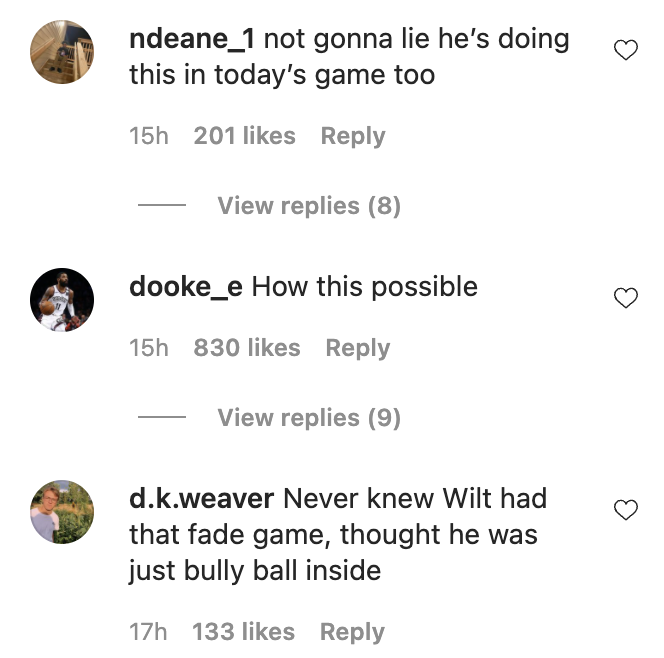View the 201 likes list
664x658 pixels.
(244, 136)
